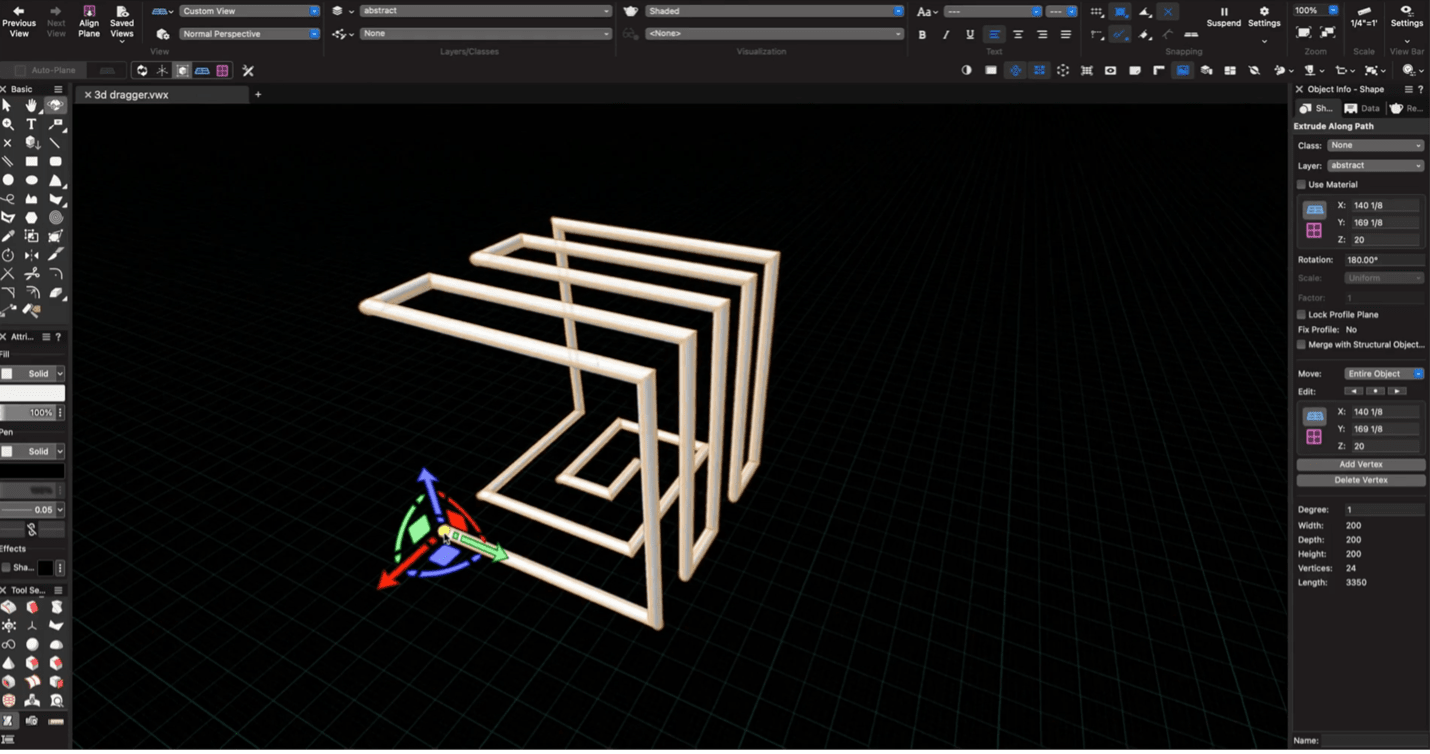Switch to the Shape tab
This screenshot has width=1430, height=754.
[x=1316, y=108]
